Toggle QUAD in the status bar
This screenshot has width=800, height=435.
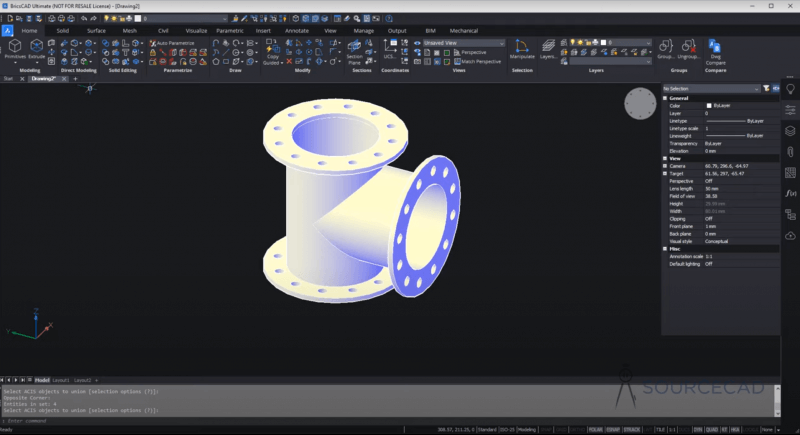tap(711, 430)
